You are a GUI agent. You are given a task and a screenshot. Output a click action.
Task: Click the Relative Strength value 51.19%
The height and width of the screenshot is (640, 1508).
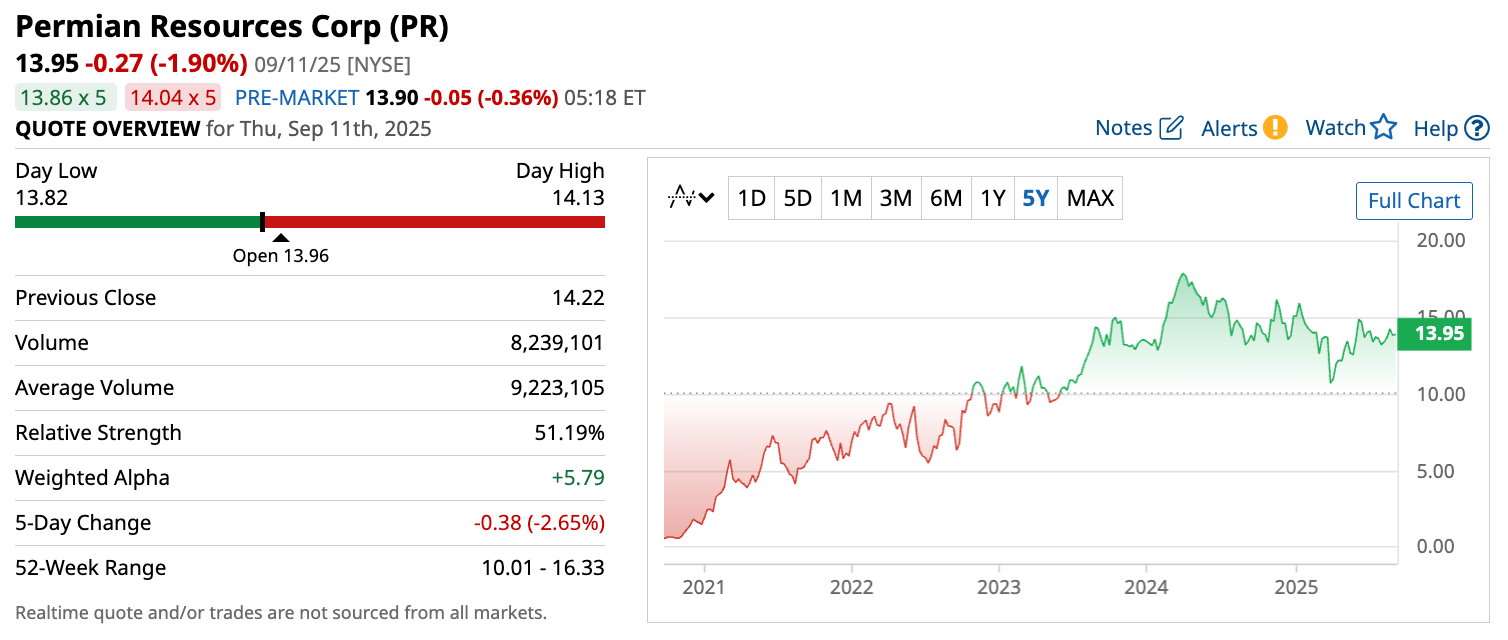(x=570, y=433)
